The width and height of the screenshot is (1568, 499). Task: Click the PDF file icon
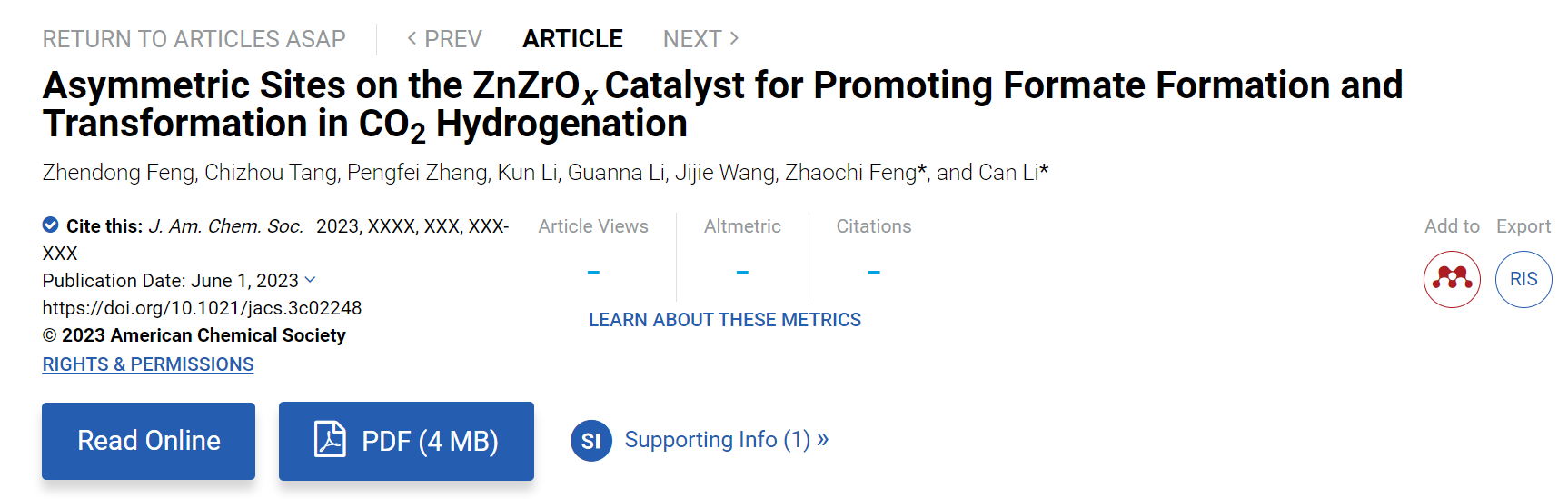[x=330, y=440]
